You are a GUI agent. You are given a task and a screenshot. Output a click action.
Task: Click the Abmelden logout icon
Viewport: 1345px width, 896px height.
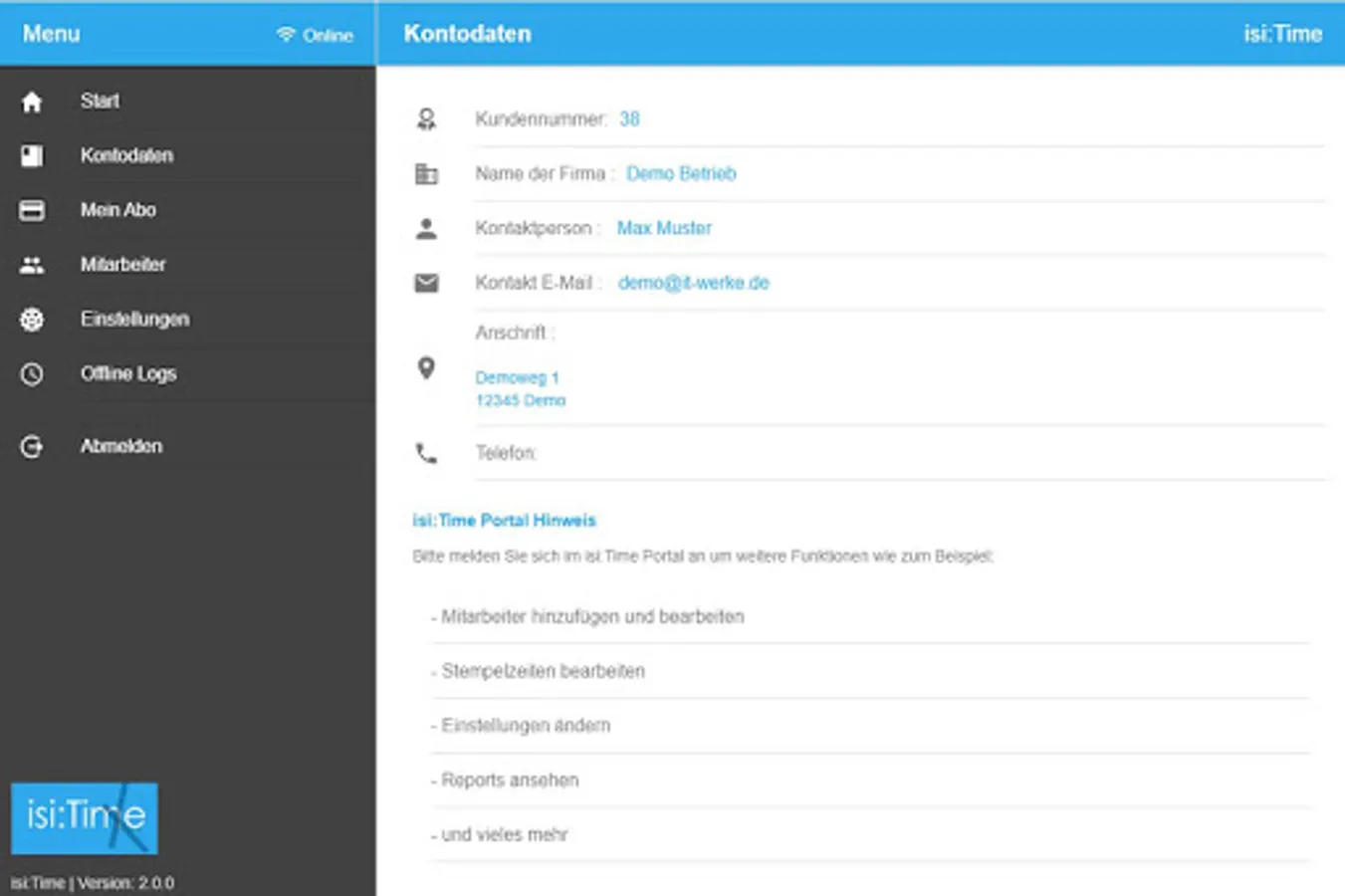32,447
